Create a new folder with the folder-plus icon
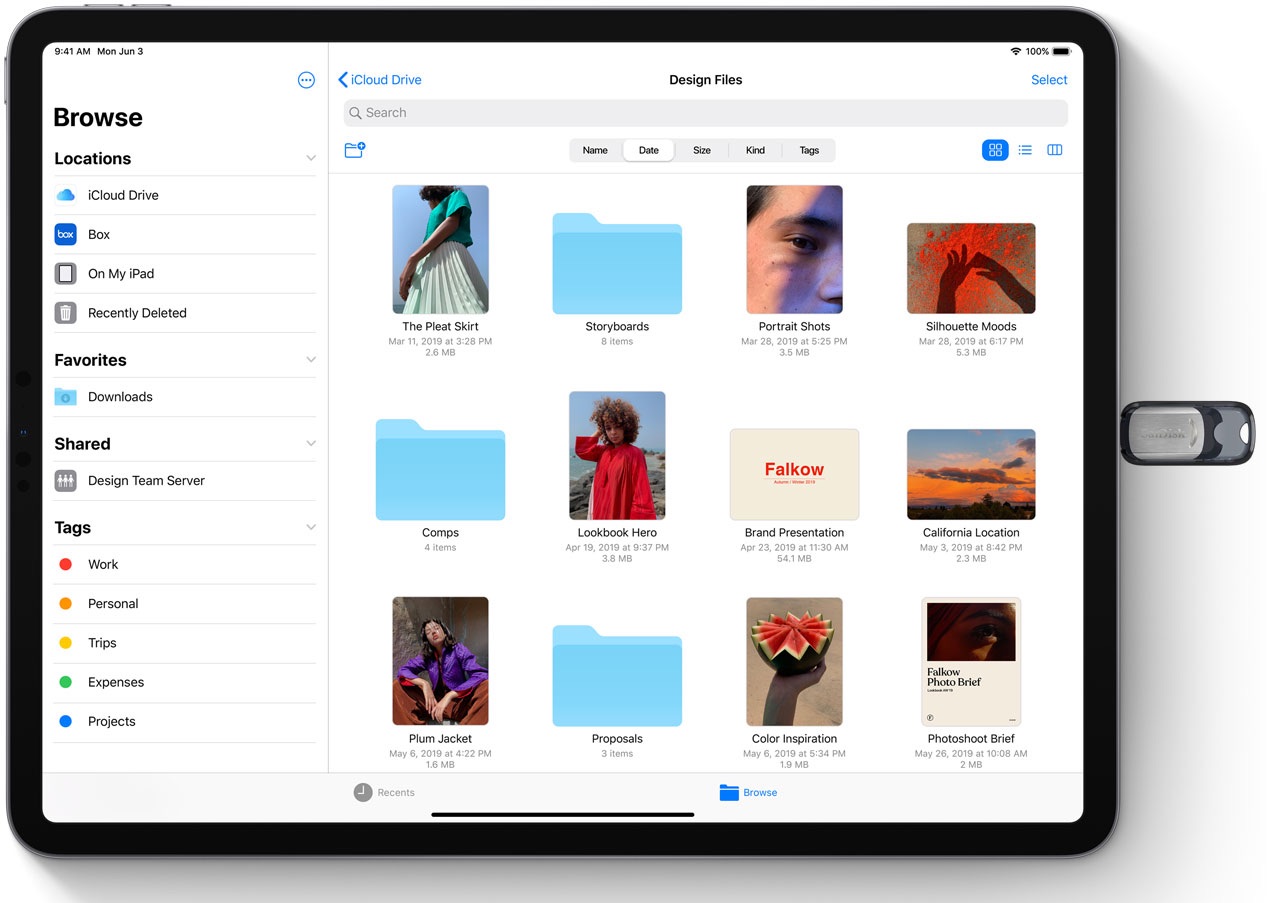This screenshot has height=903, width=1267. (354, 150)
